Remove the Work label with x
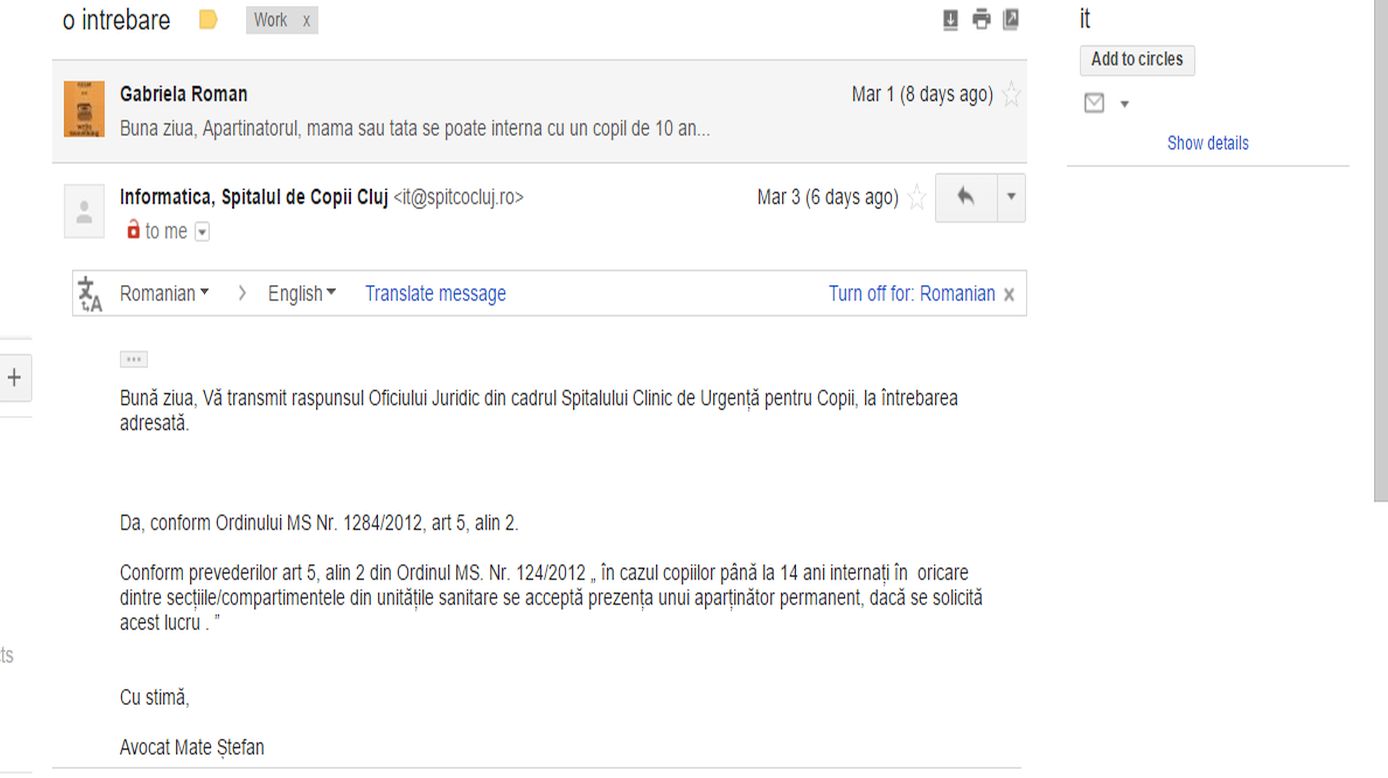Screen dimensions: 1388x778 306,20
